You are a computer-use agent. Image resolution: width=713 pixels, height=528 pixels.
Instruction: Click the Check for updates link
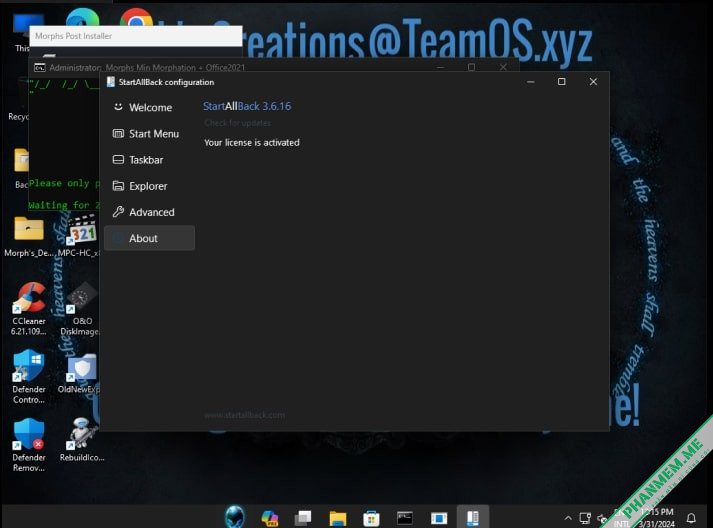pyautogui.click(x=237, y=123)
